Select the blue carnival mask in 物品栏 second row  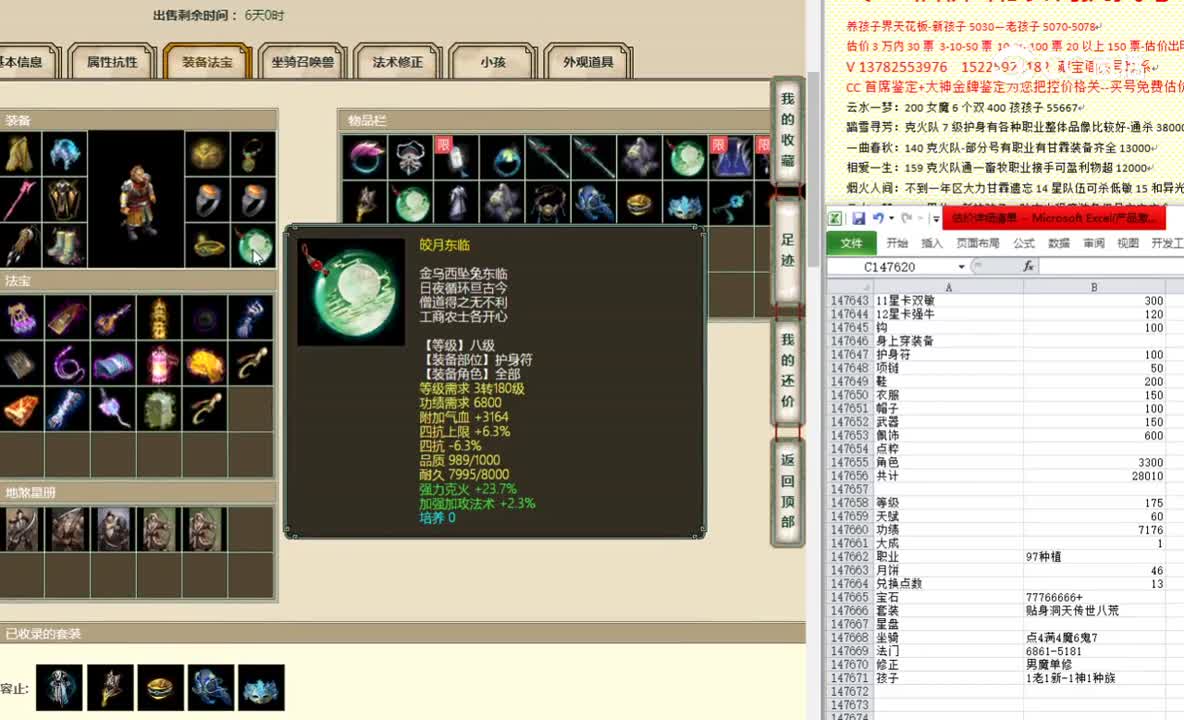coord(686,204)
